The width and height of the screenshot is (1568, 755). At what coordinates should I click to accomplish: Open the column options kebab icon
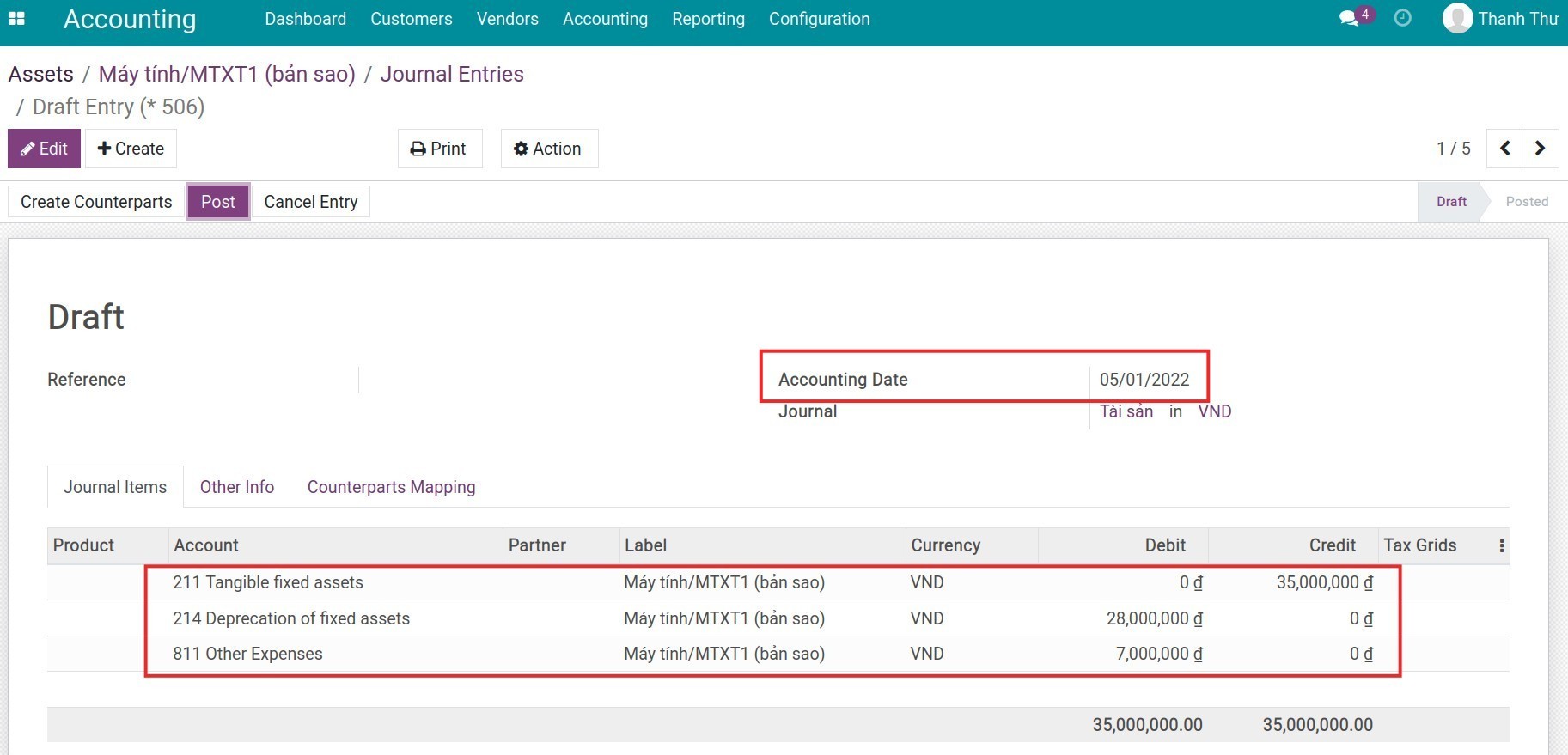1501,545
